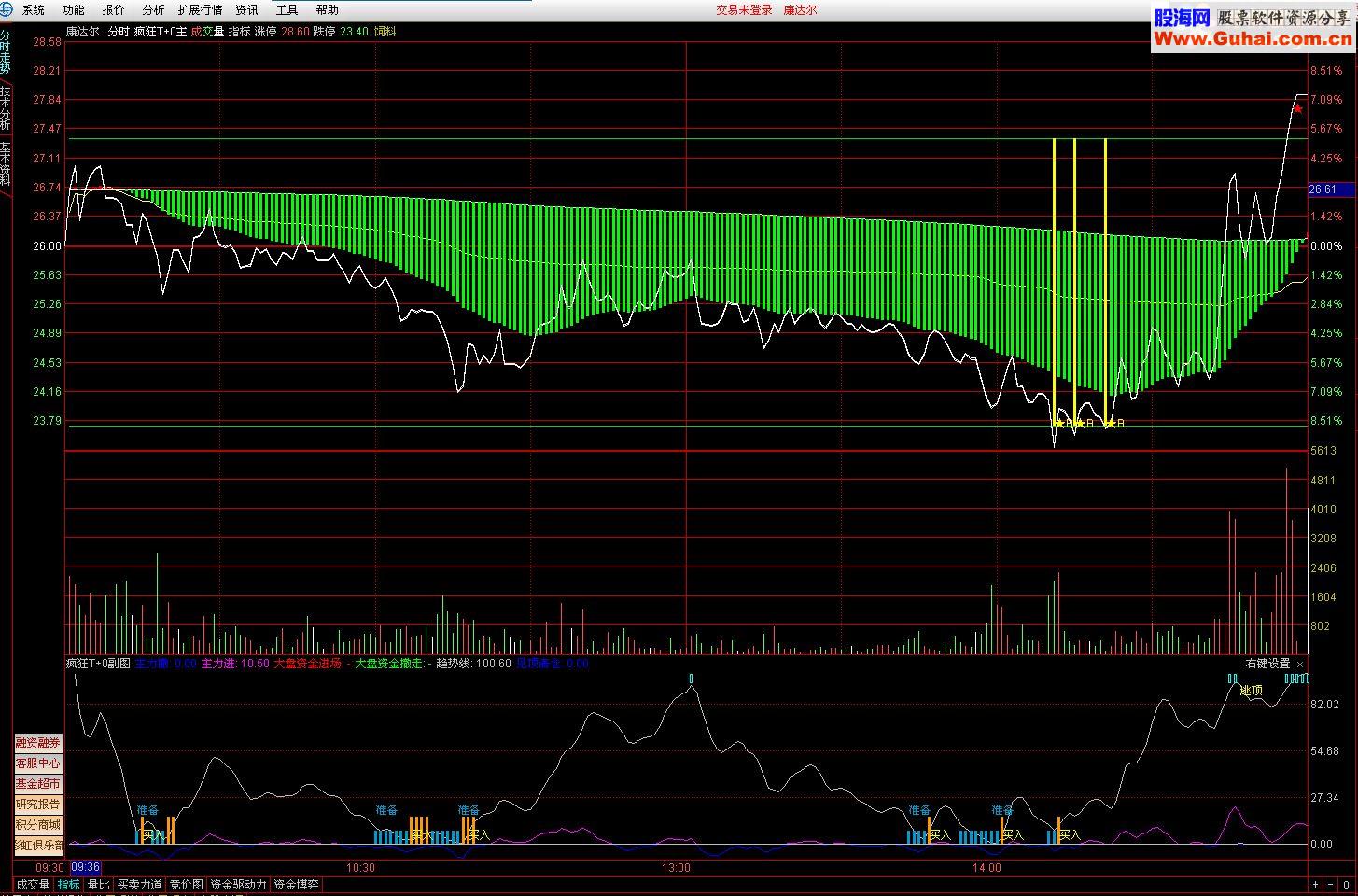Click the 饲料 sector label
This screenshot has width=1358, height=896.
coord(385,31)
